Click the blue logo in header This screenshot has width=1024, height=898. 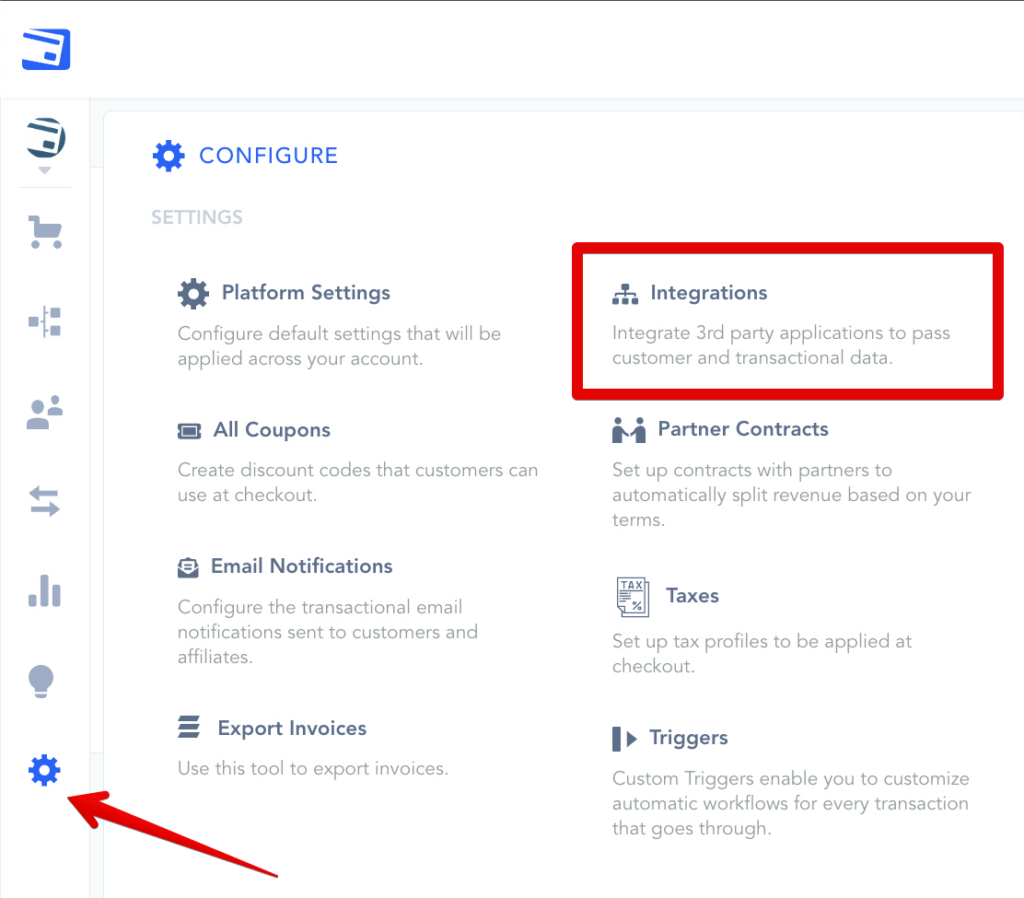(47, 48)
